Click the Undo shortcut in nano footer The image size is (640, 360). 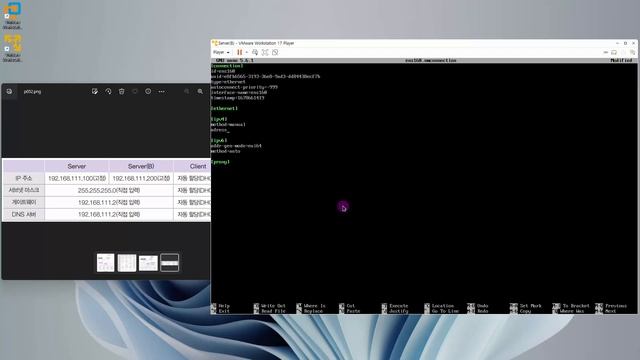coord(478,306)
